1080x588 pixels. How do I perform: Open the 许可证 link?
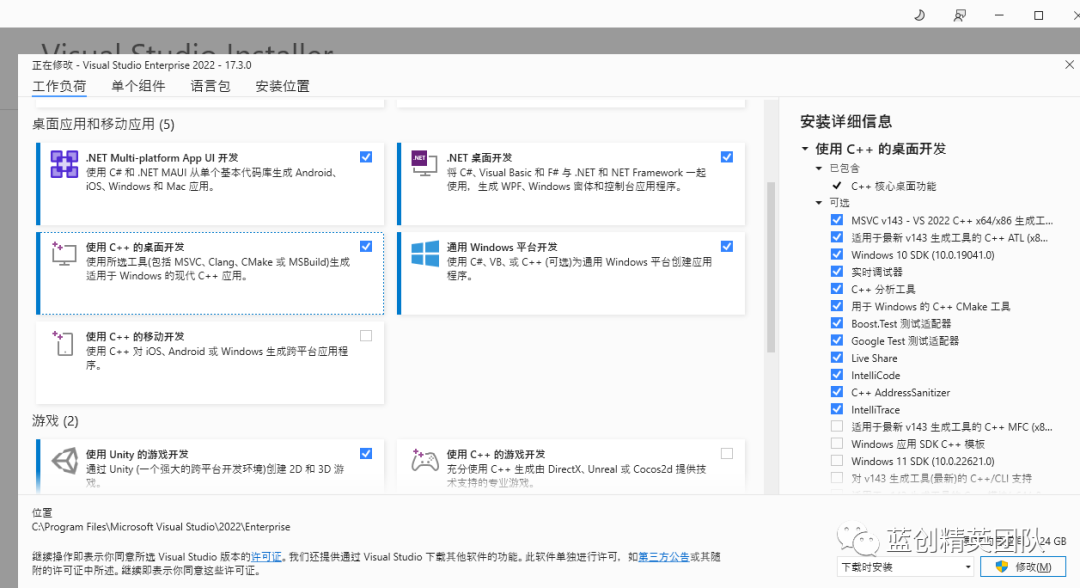[267, 556]
